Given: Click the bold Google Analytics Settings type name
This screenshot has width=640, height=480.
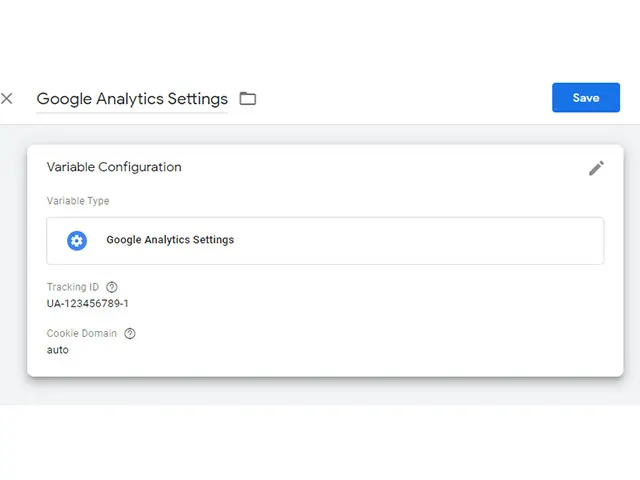Looking at the screenshot, I should [170, 240].
